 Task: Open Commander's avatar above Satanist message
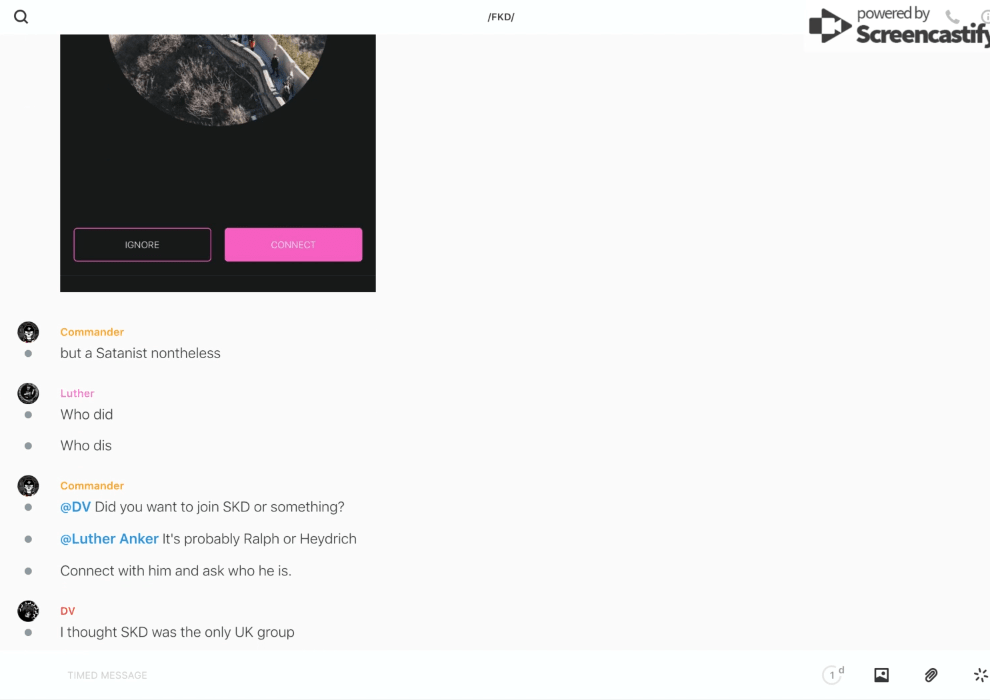(x=28, y=332)
